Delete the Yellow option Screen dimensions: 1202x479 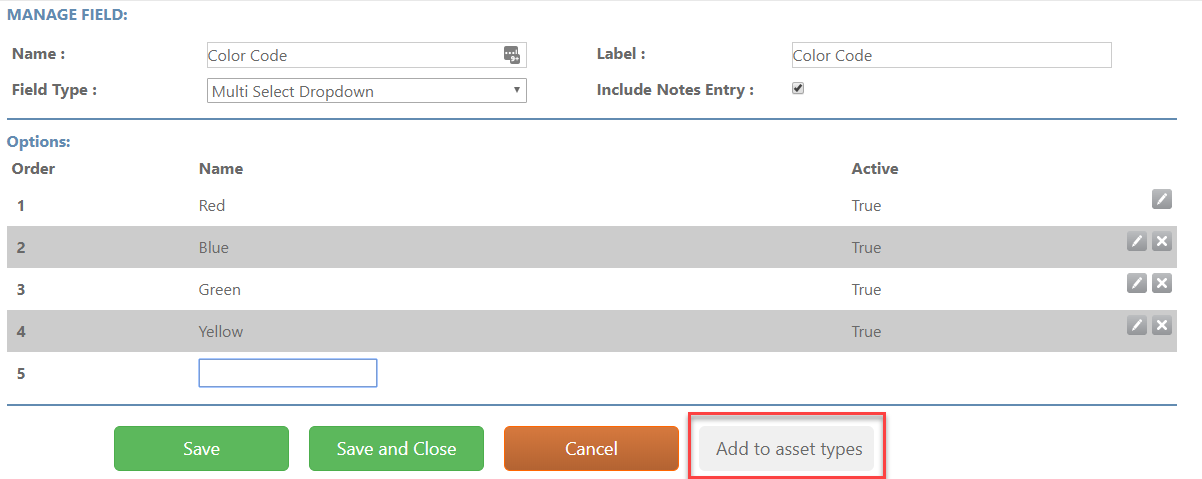[x=1162, y=325]
